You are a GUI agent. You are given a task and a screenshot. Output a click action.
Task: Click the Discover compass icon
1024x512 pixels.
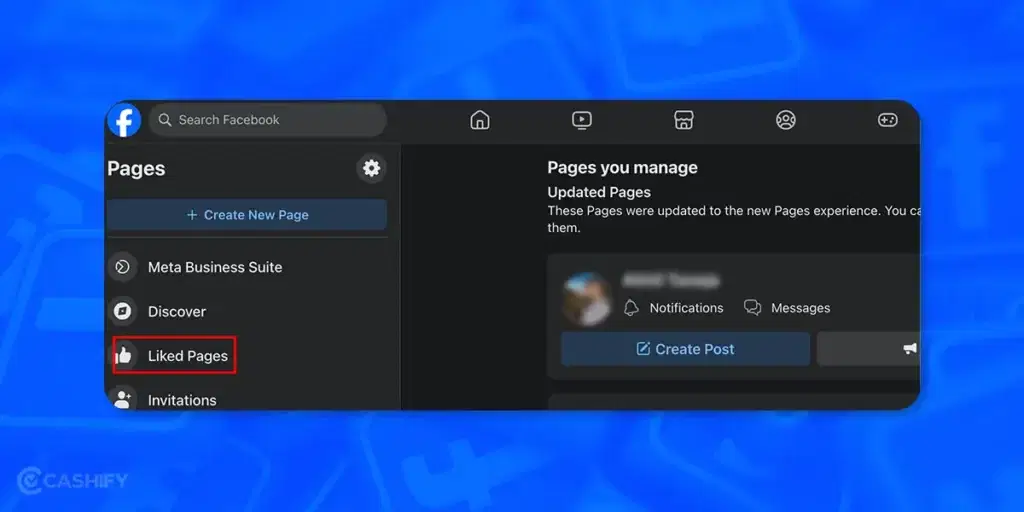pos(122,312)
